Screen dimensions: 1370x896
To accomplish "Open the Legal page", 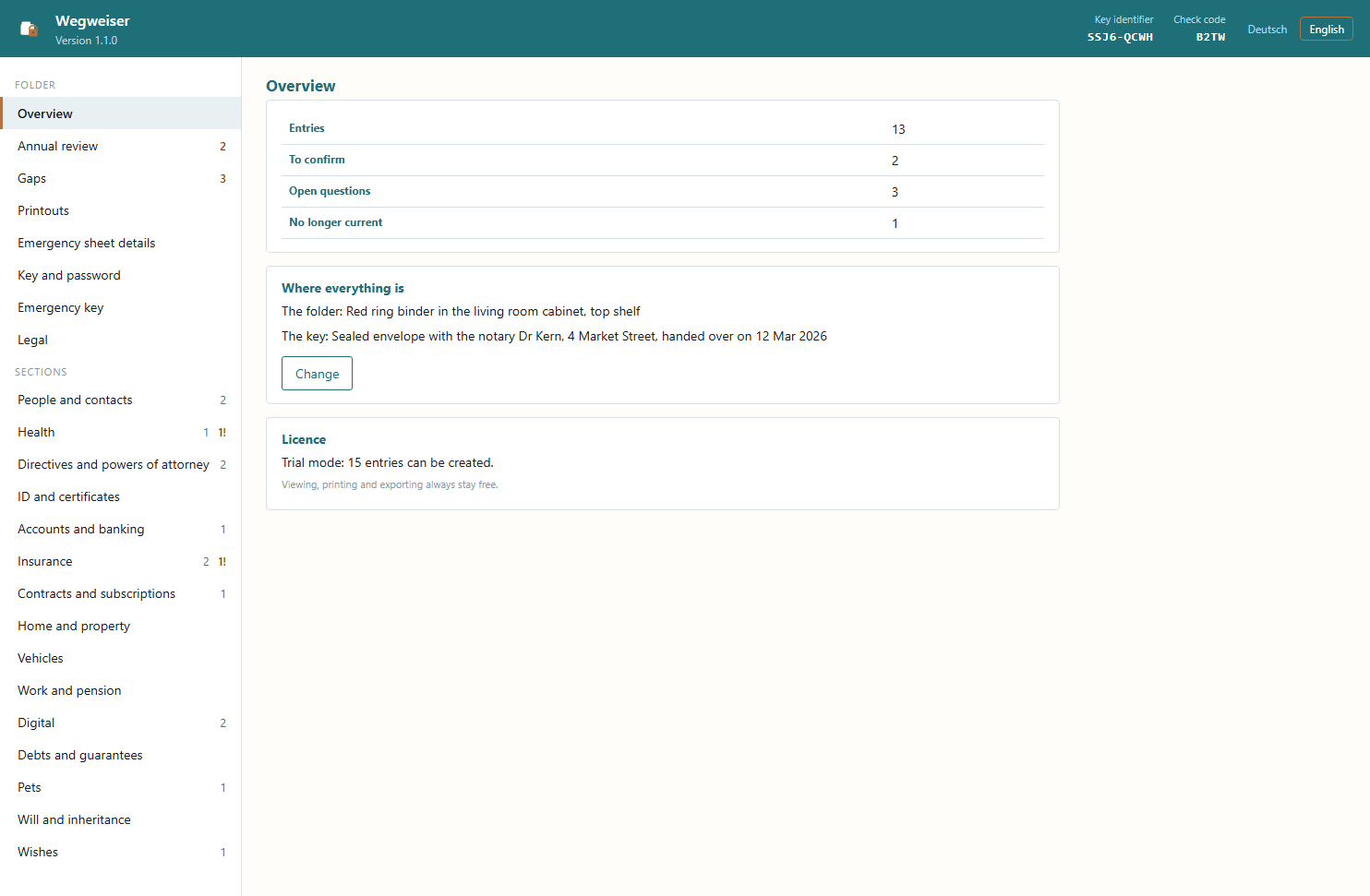I will pyautogui.click(x=120, y=340).
